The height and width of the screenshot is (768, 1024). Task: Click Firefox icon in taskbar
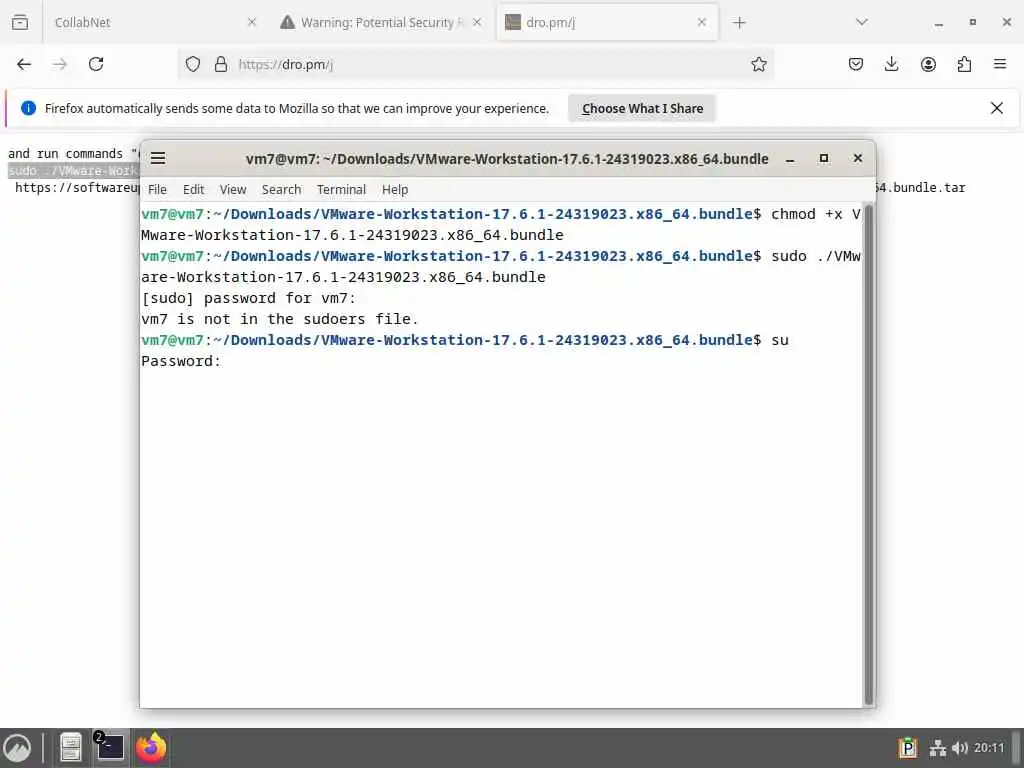click(151, 748)
